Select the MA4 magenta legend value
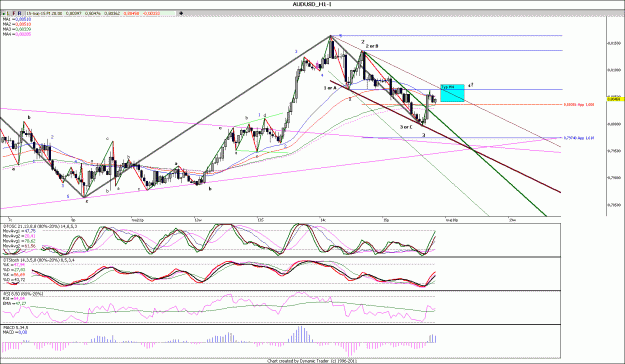 [x=23, y=34]
